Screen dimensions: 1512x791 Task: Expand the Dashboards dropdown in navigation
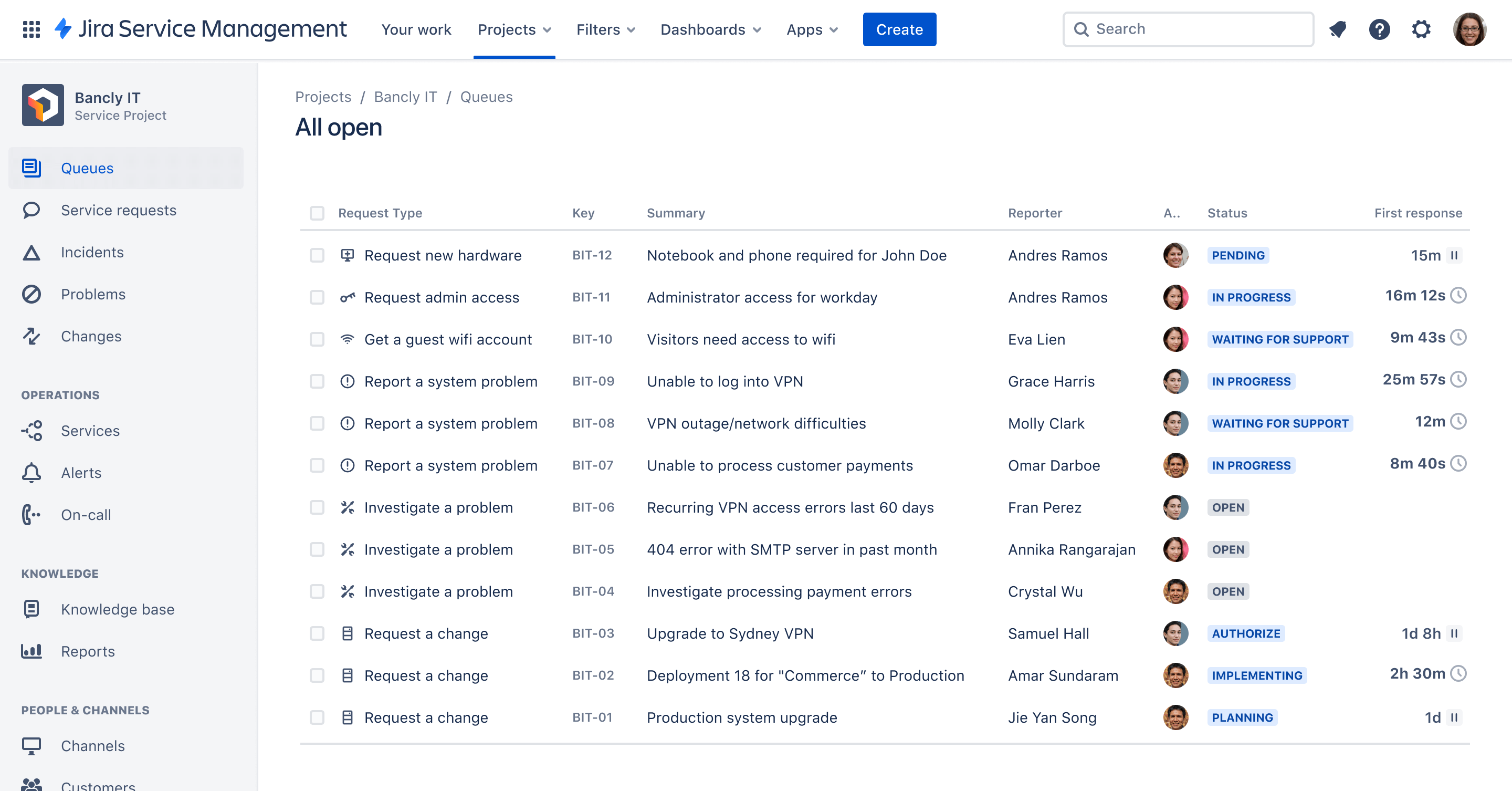[711, 29]
